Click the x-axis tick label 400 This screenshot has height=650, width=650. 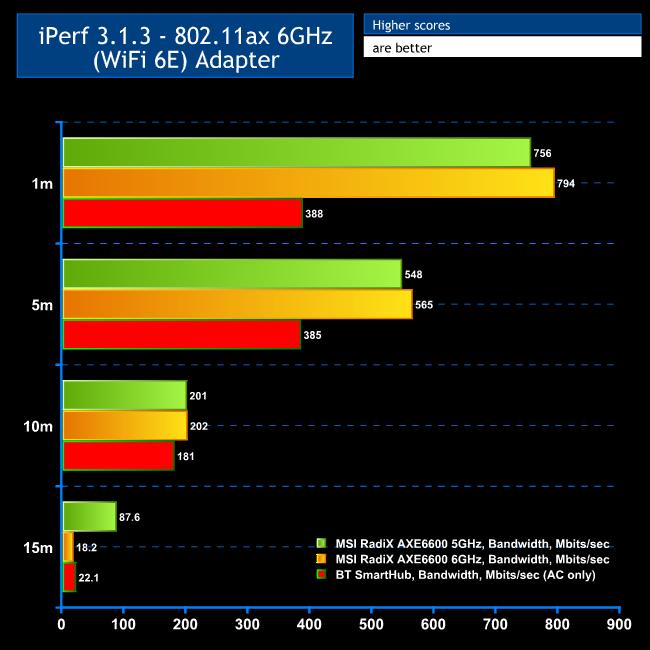(309, 624)
